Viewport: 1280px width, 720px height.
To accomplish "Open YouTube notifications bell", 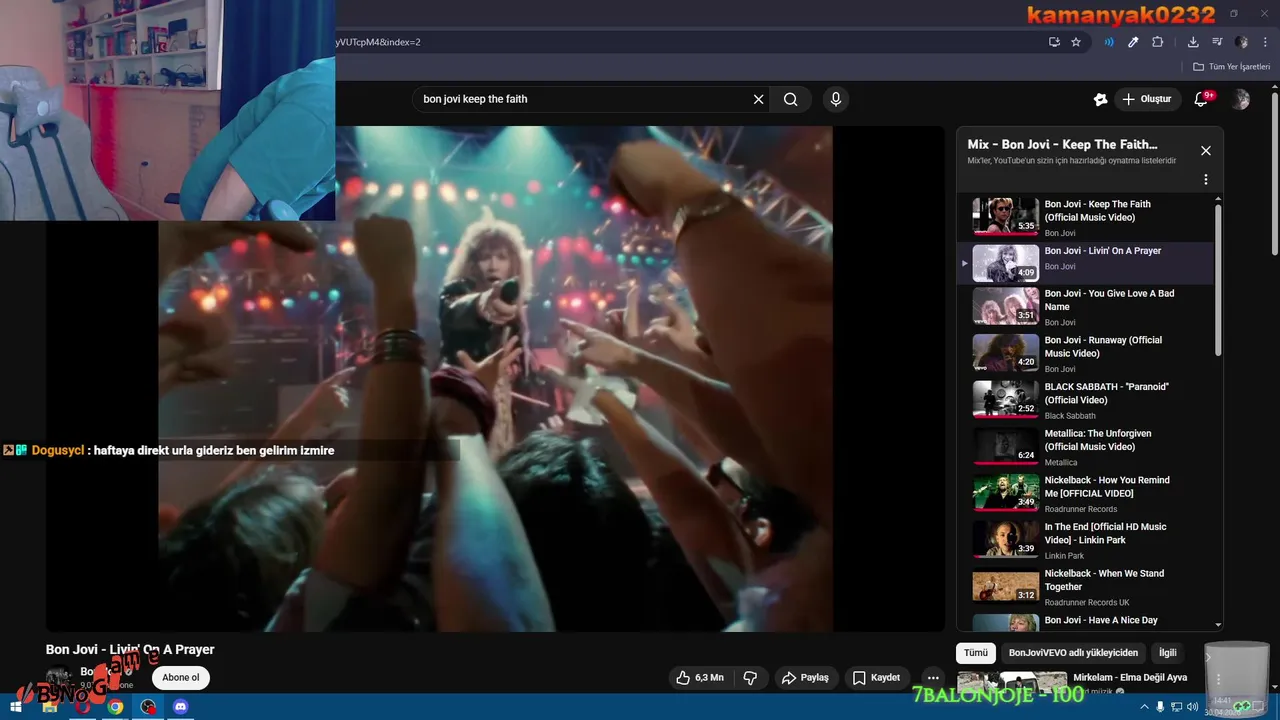I will click(1202, 99).
